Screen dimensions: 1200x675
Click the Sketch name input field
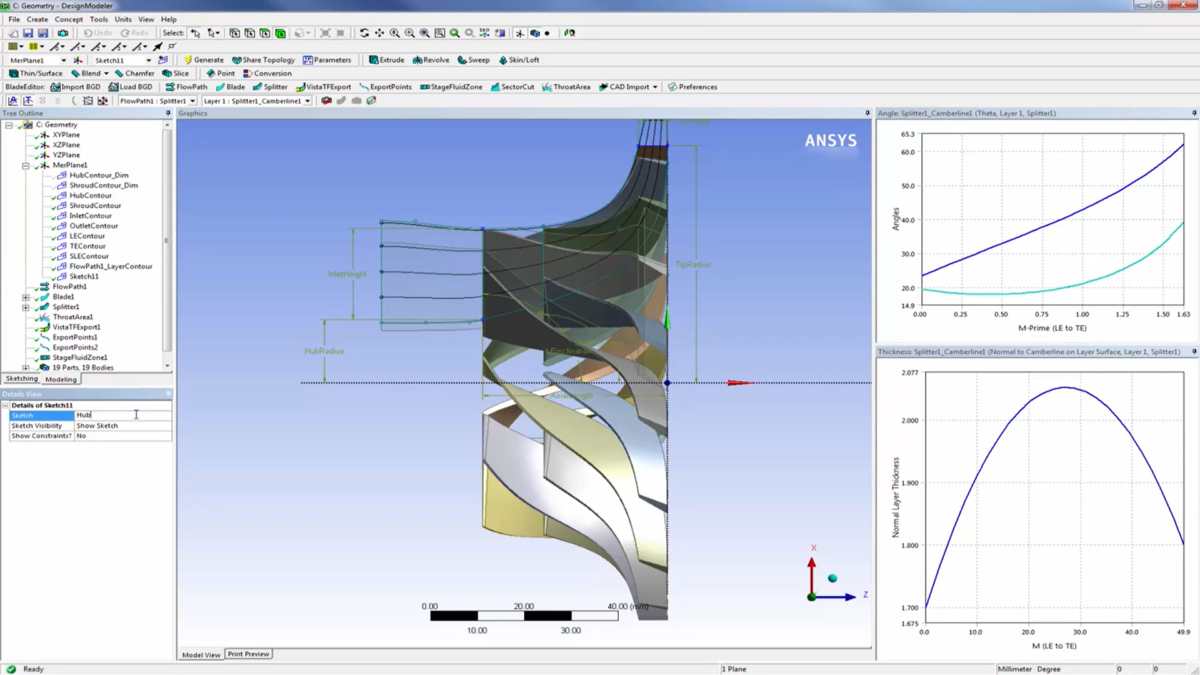click(123, 415)
